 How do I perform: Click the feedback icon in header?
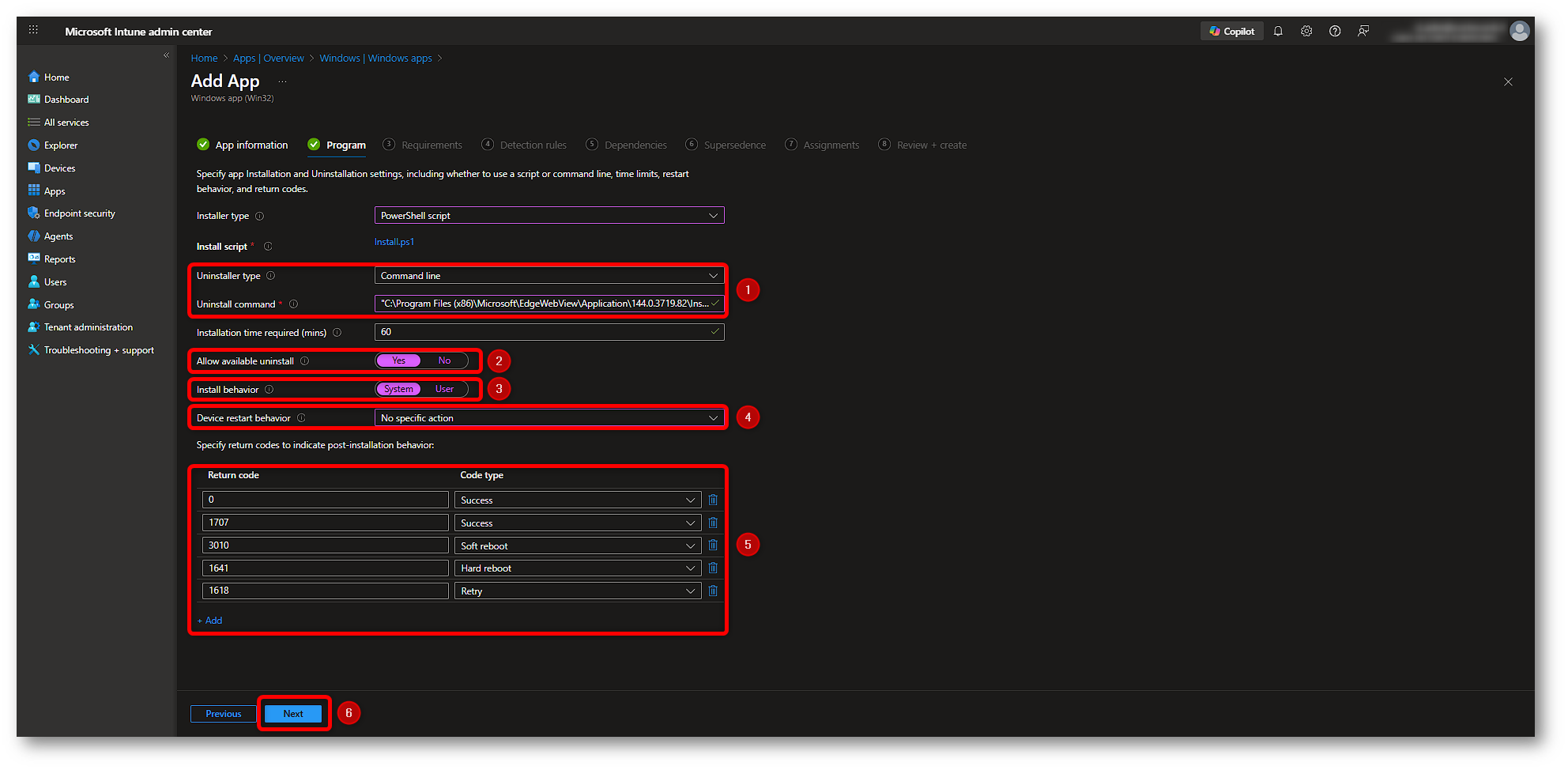1363,32
